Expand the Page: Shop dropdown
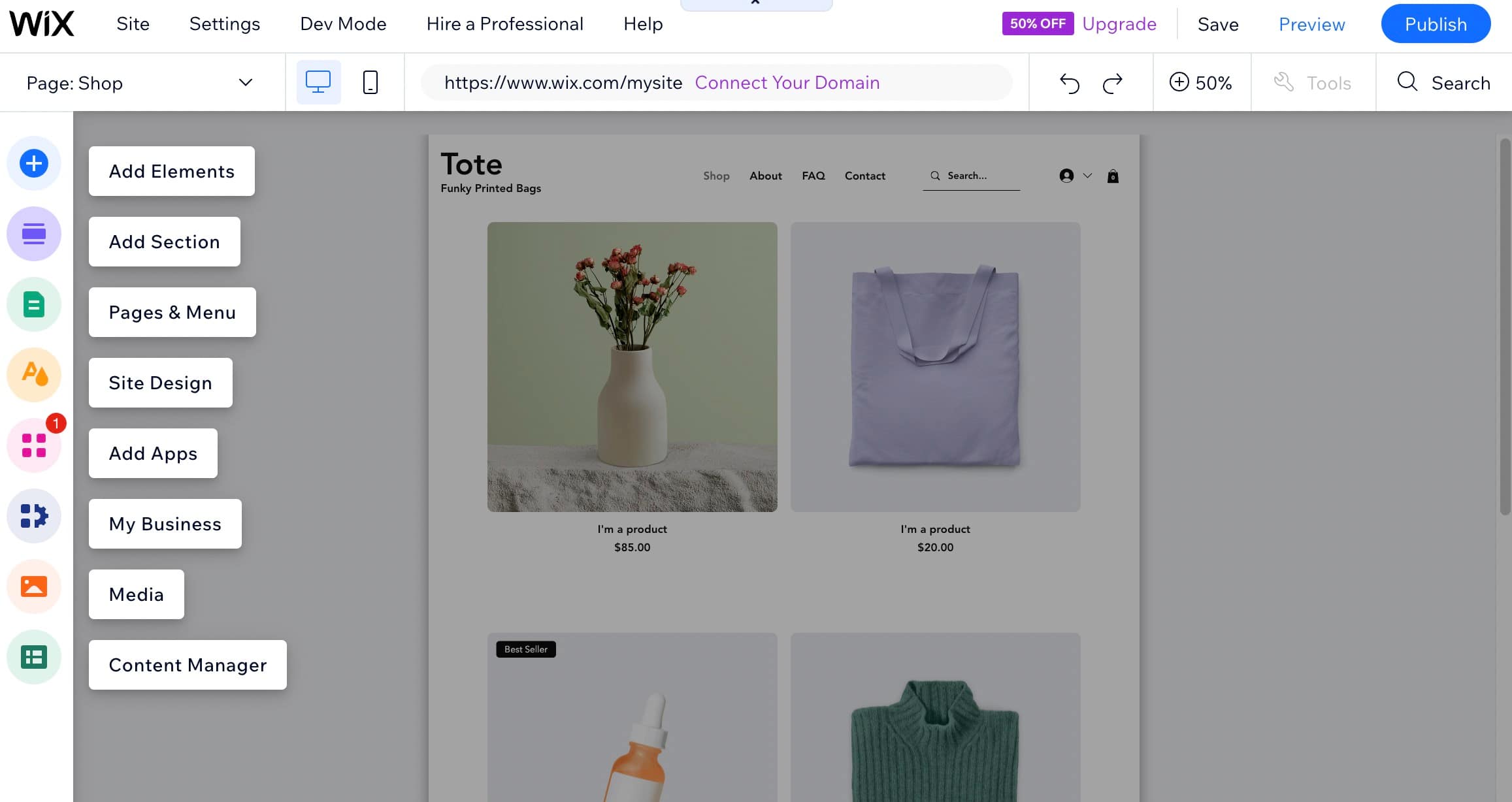Image resolution: width=1512 pixels, height=802 pixels. click(244, 82)
